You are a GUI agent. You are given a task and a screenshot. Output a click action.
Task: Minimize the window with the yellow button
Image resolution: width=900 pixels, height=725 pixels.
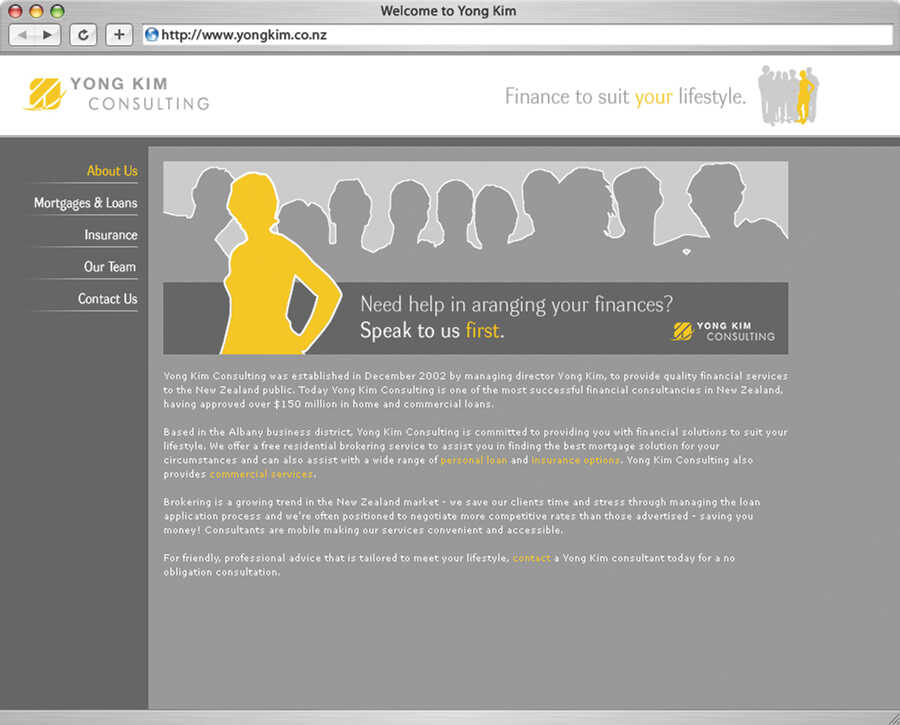click(x=36, y=11)
